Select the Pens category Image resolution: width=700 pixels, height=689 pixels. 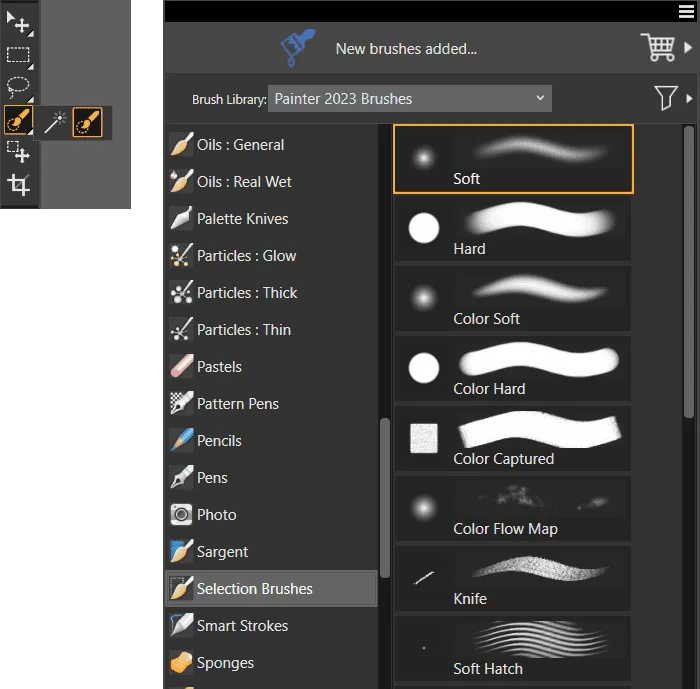coord(272,478)
